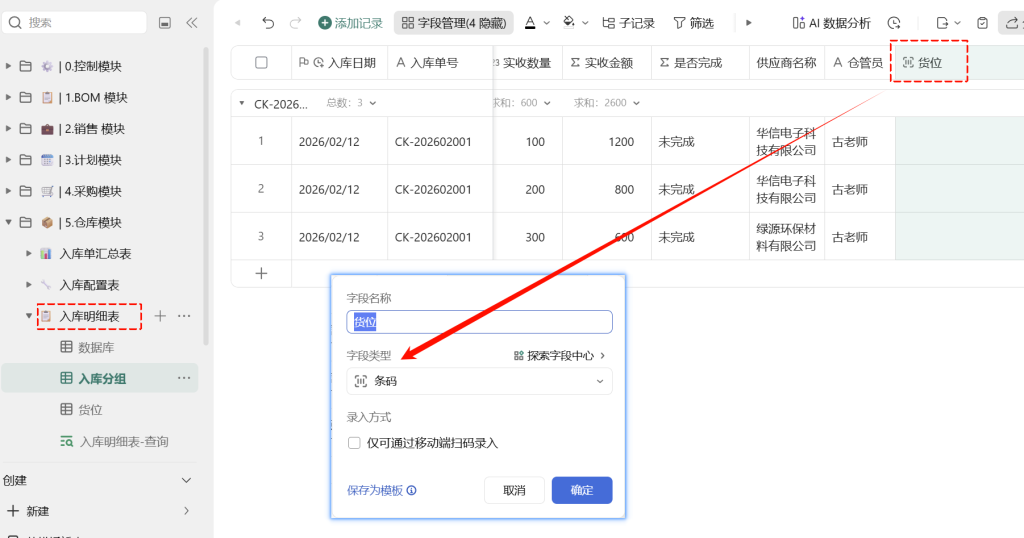Click the text color A icon
The image size is (1024, 538).
pos(530,23)
